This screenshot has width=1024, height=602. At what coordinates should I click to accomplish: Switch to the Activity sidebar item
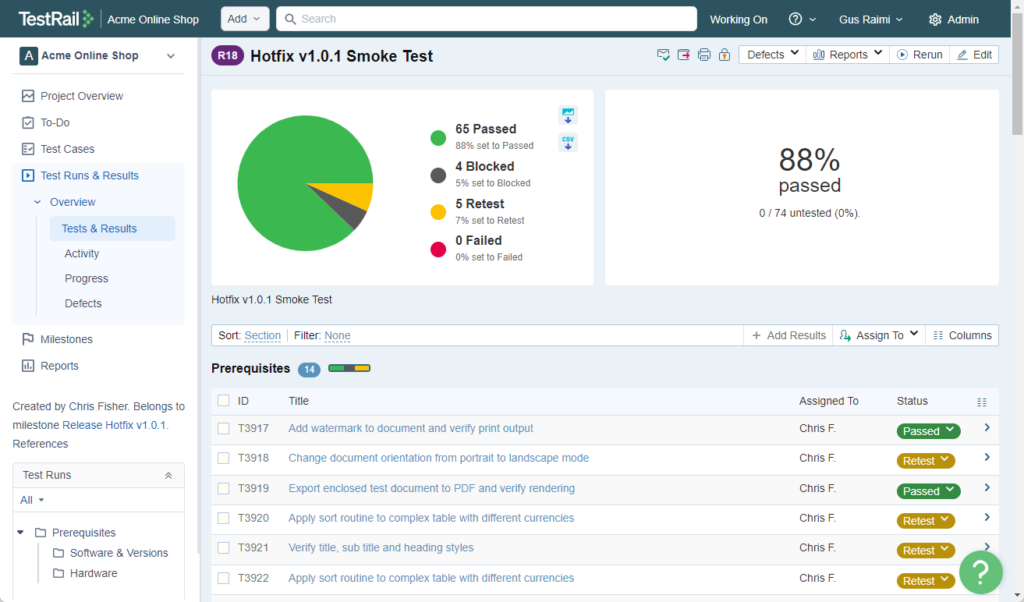coord(82,254)
